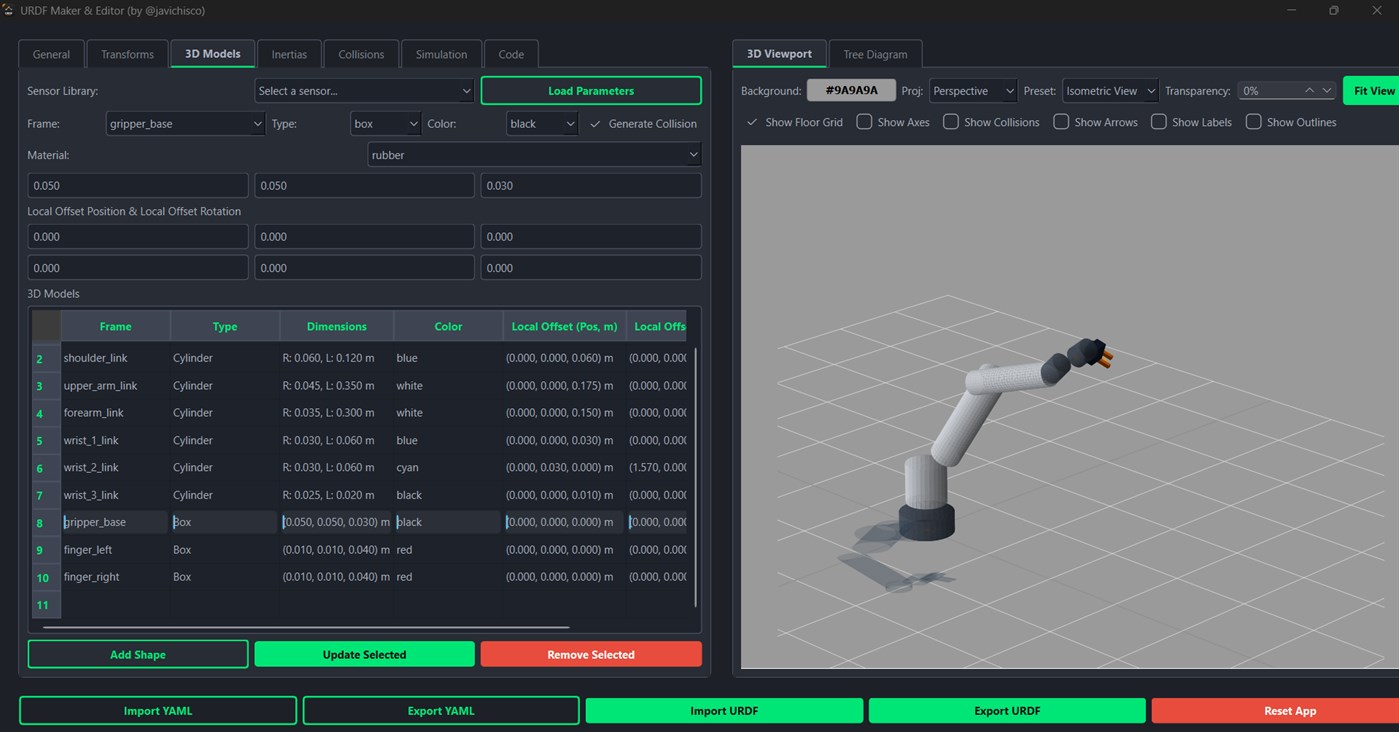Enable Show Axes in the viewport
Viewport: 1399px width, 732px height.
pos(864,122)
